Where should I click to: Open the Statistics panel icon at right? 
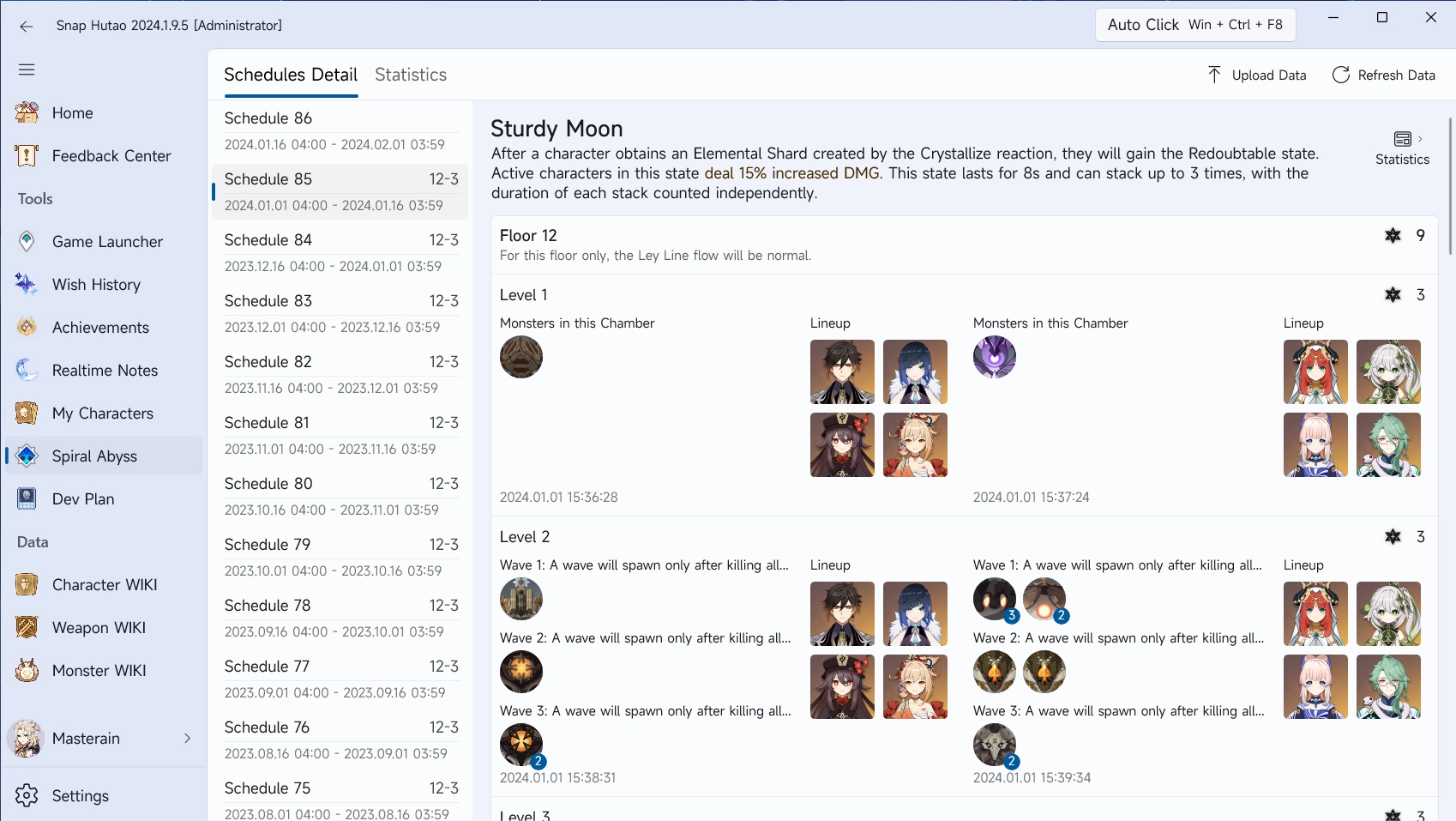click(x=1403, y=139)
